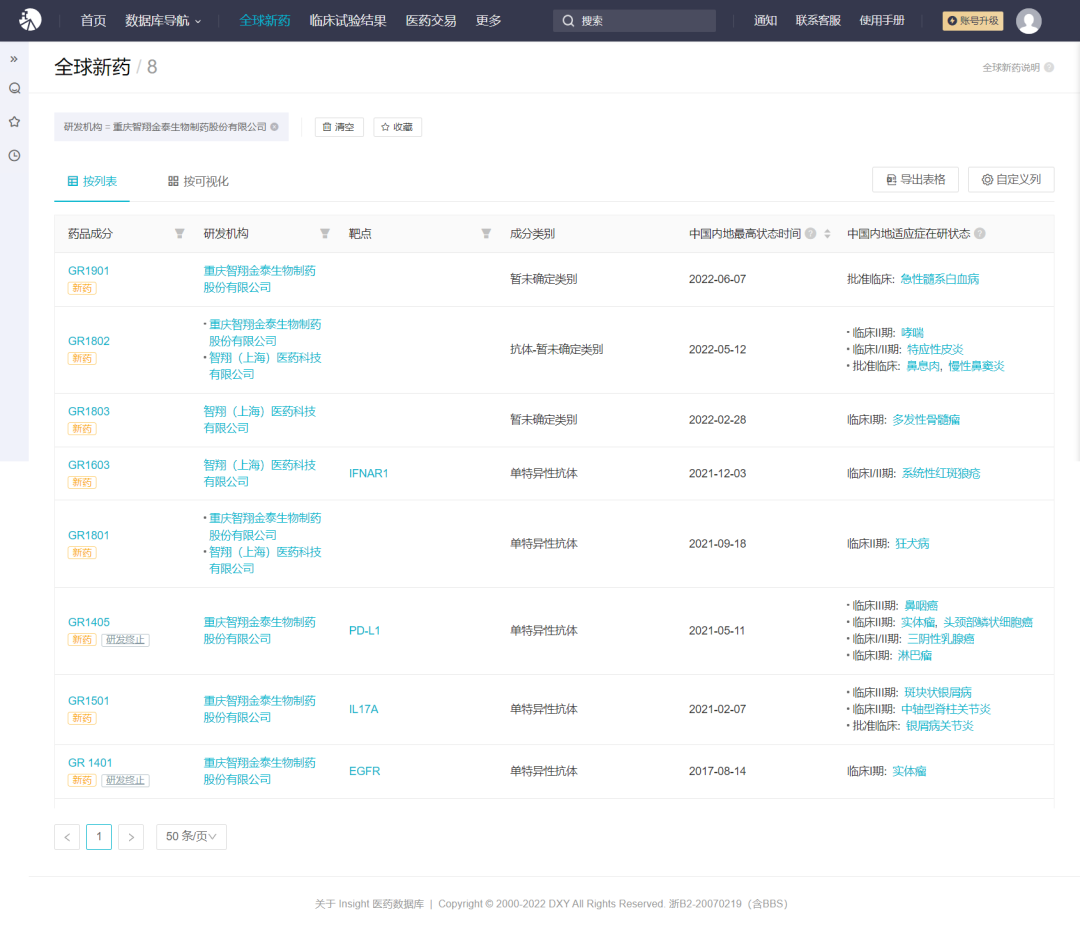Sort by 中国内地最高状态时间 arrows
Image resolution: width=1080 pixels, height=931 pixels.
(x=827, y=233)
